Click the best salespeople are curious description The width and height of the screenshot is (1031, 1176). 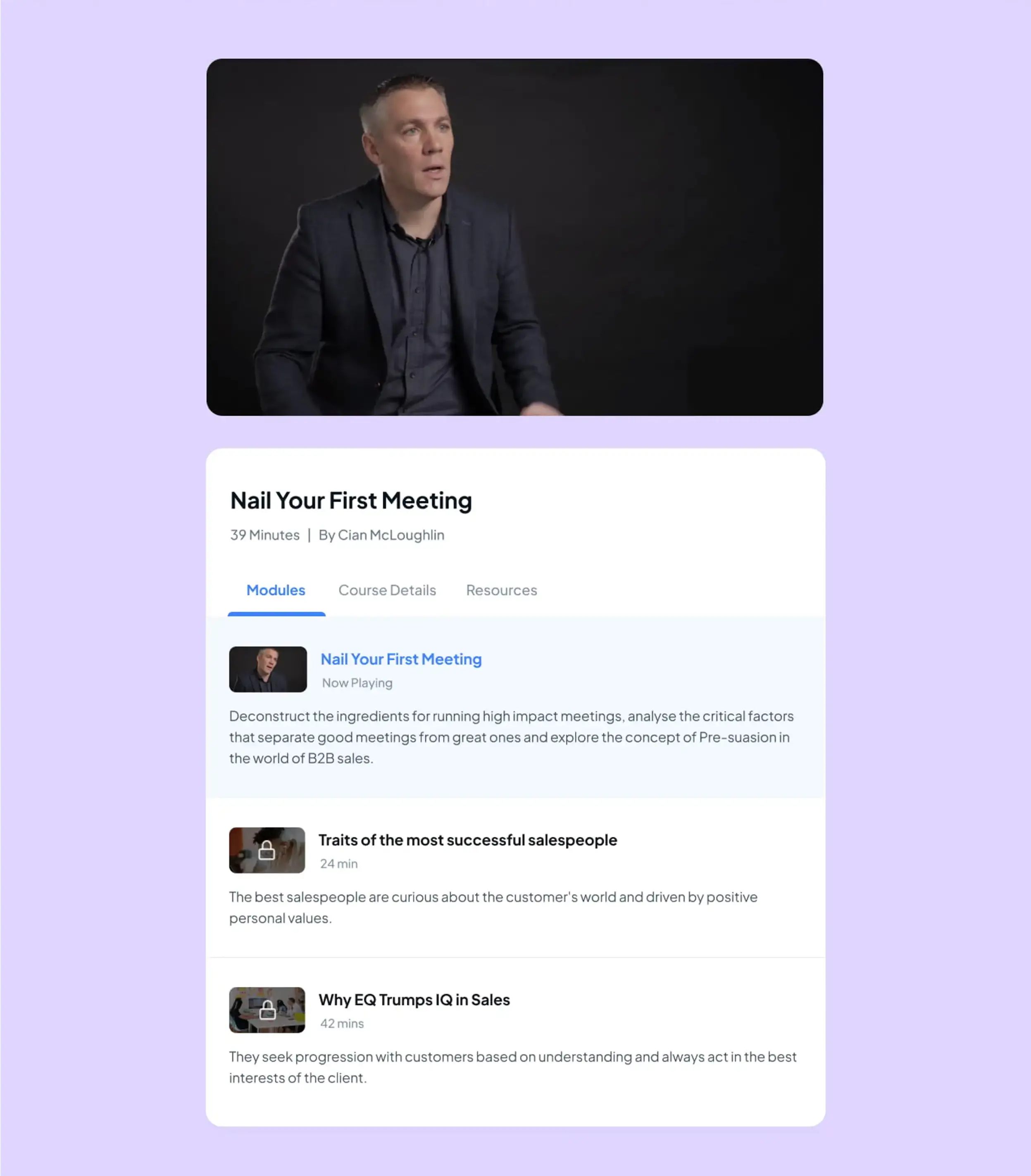tap(493, 908)
